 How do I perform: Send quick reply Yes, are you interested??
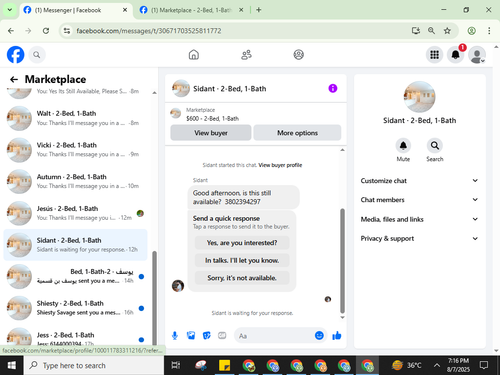tap(242, 243)
